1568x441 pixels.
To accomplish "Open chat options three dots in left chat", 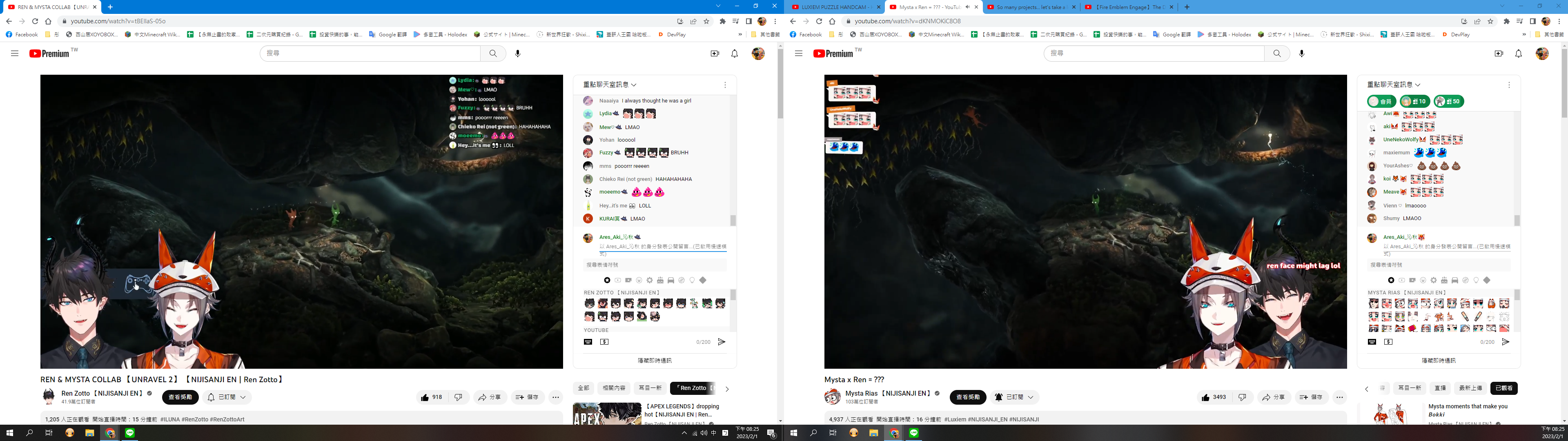I will pyautogui.click(x=725, y=85).
